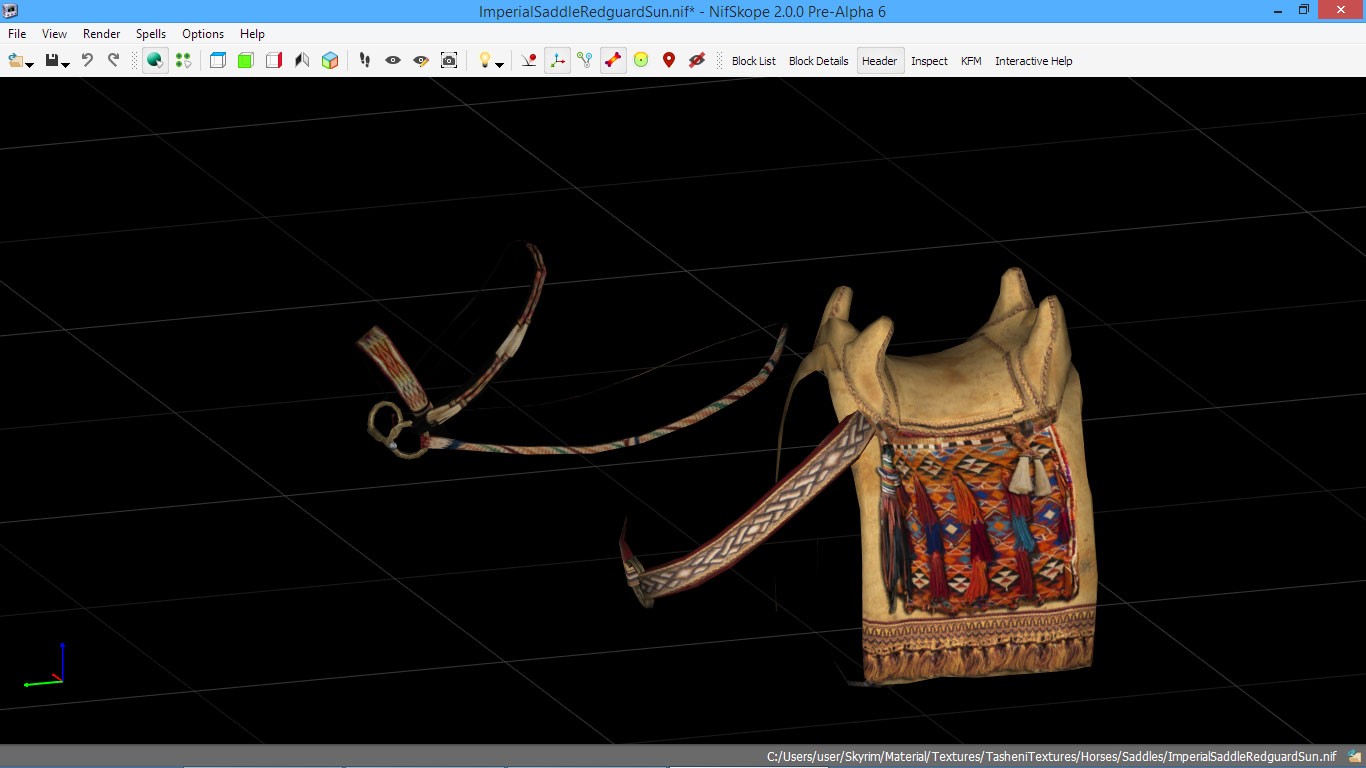Screen dimensions: 1366x768
Task: Click the red map marker icon
Action: 669,61
